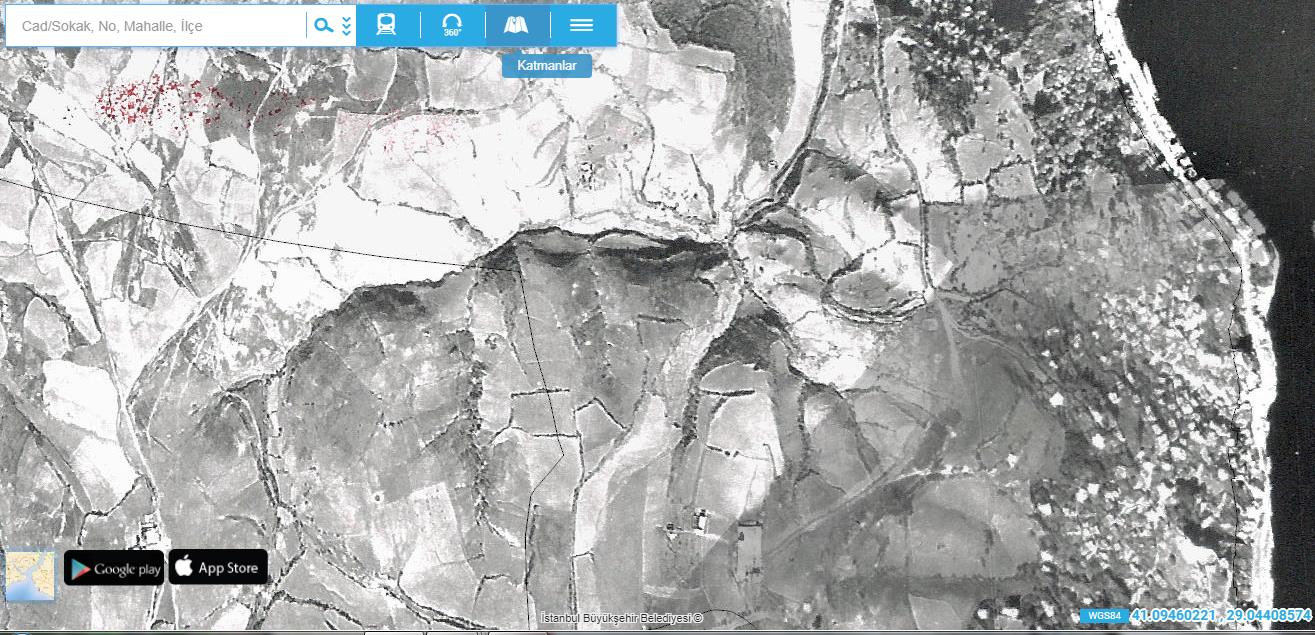Focus the Cad/Sokak address search field
Viewport: 1315px width, 635px height.
(x=157, y=26)
